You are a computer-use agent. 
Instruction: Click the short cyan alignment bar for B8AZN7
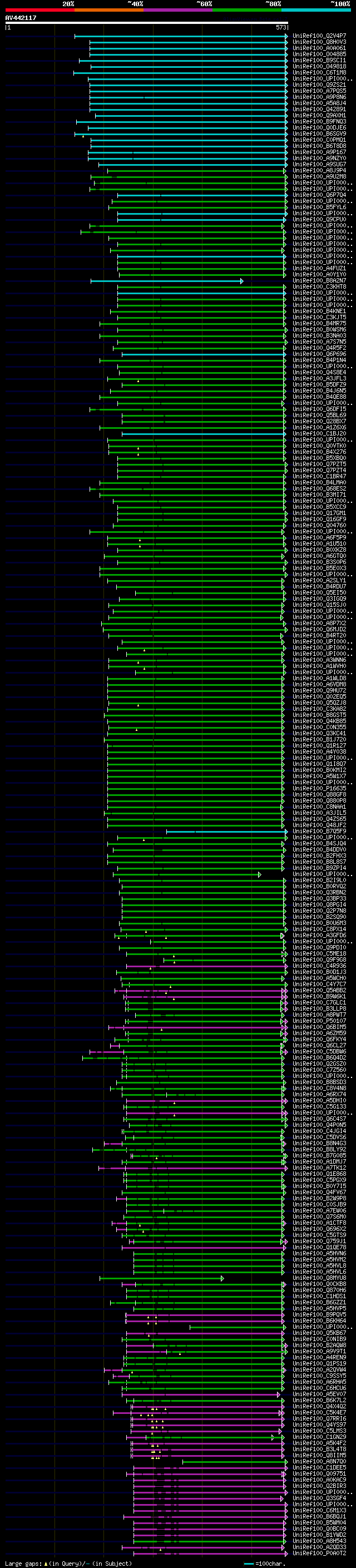pos(167,280)
